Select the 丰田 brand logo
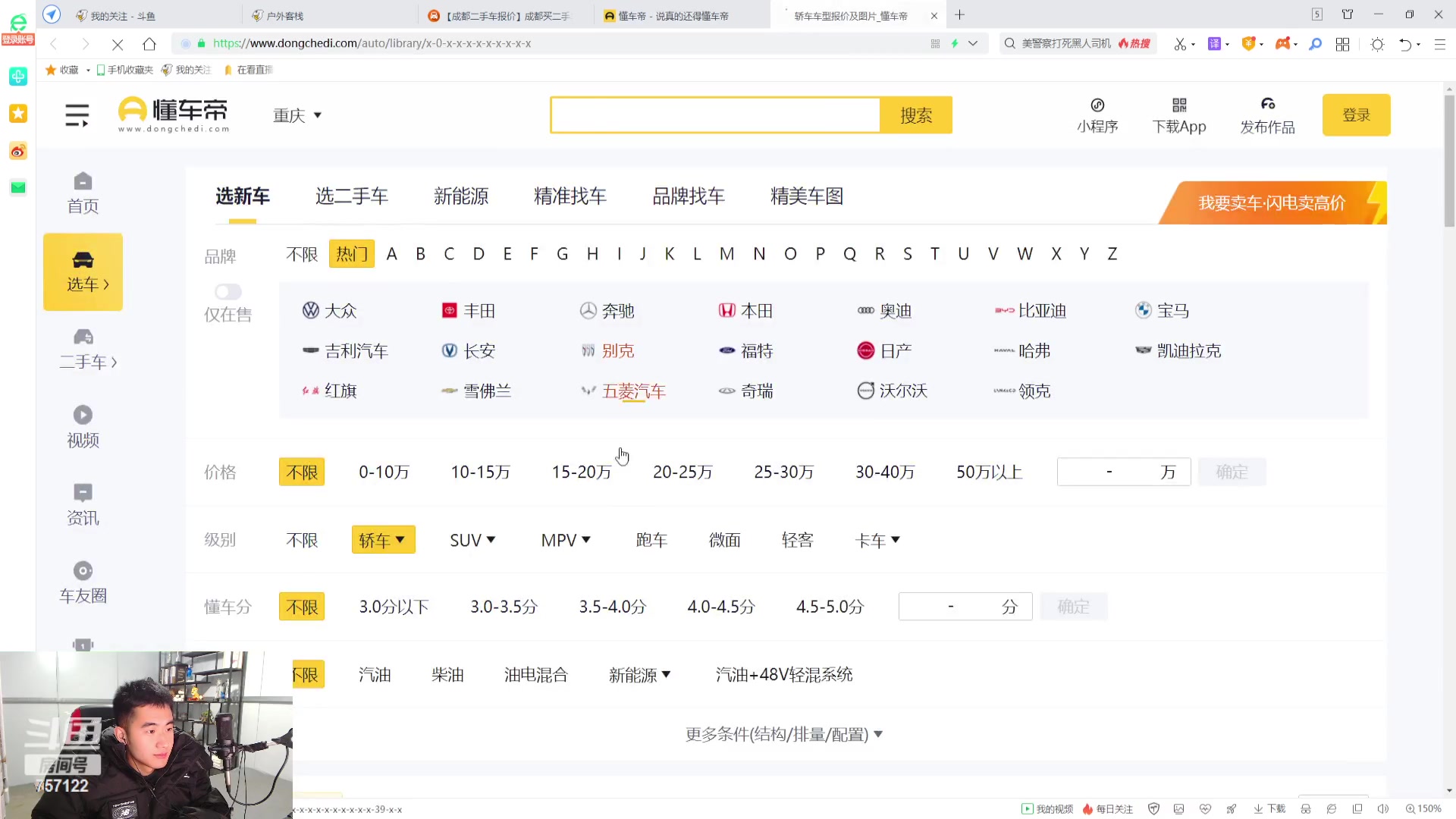 [450, 310]
